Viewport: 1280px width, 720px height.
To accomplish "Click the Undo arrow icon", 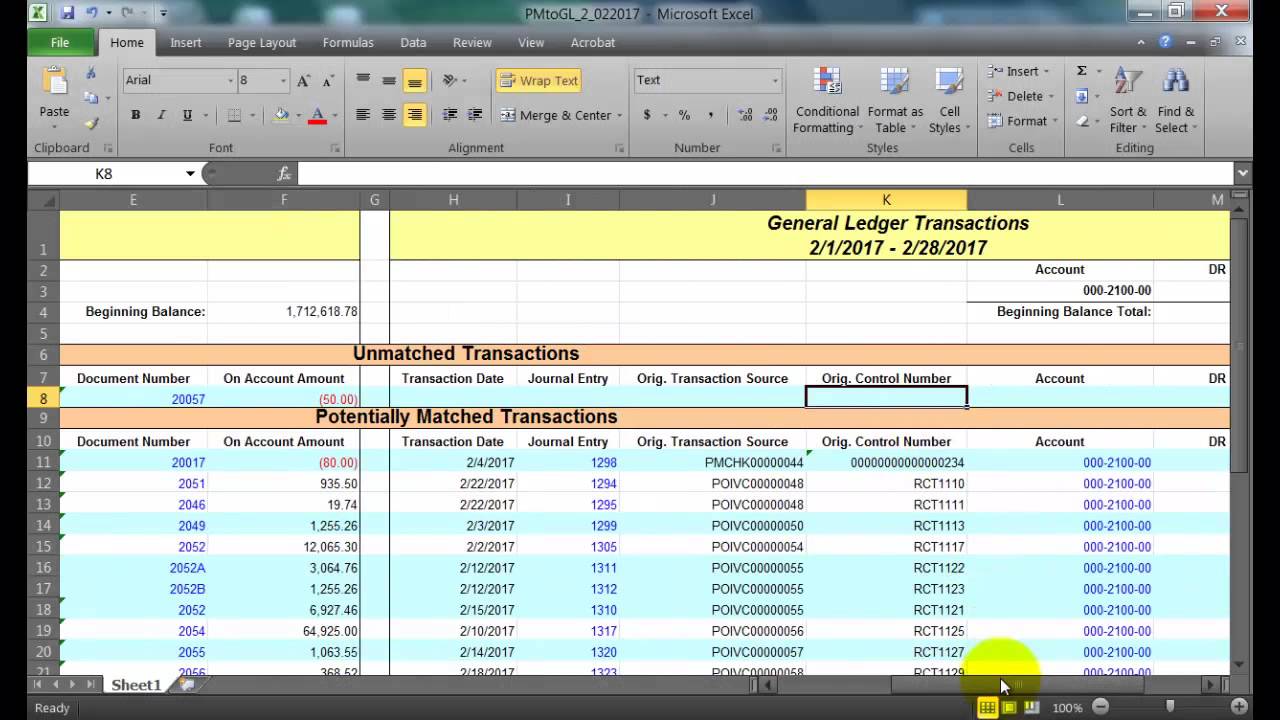I will [x=92, y=14].
